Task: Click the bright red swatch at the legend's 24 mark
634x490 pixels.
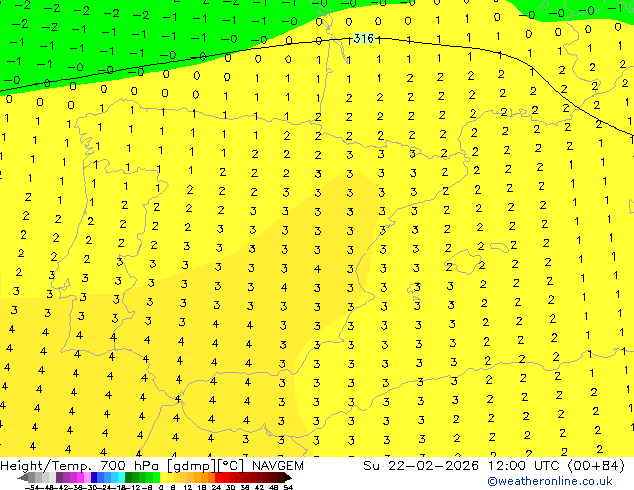Action: pos(218,477)
